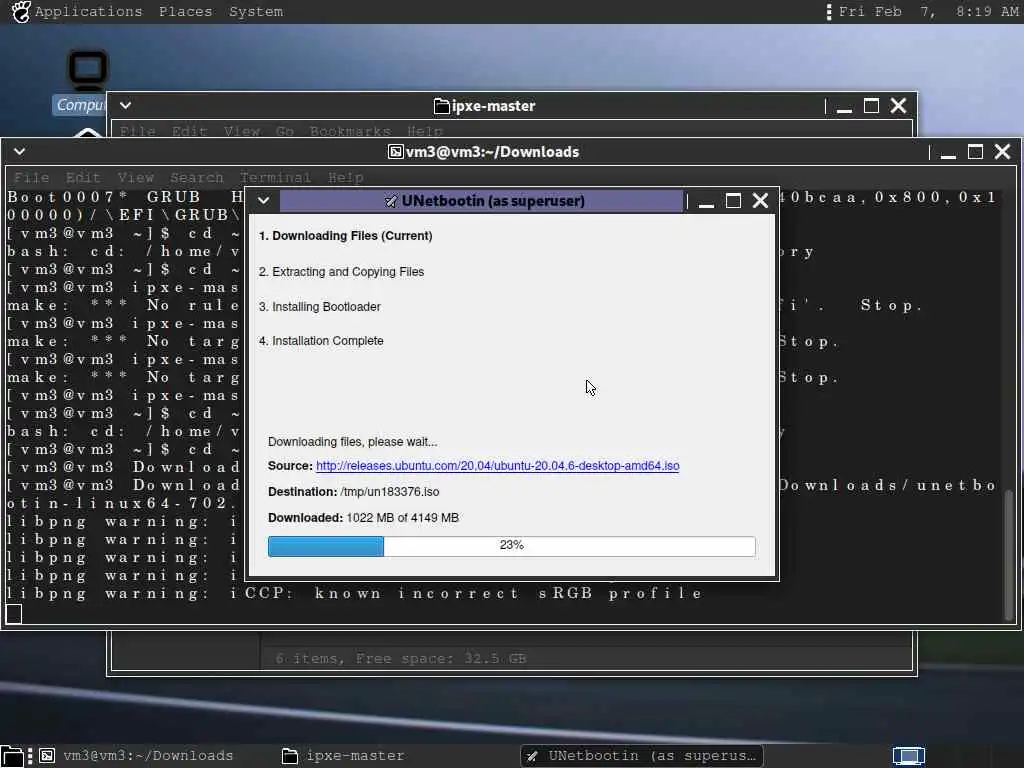
Task: Open the terminal View menu
Action: 136,178
